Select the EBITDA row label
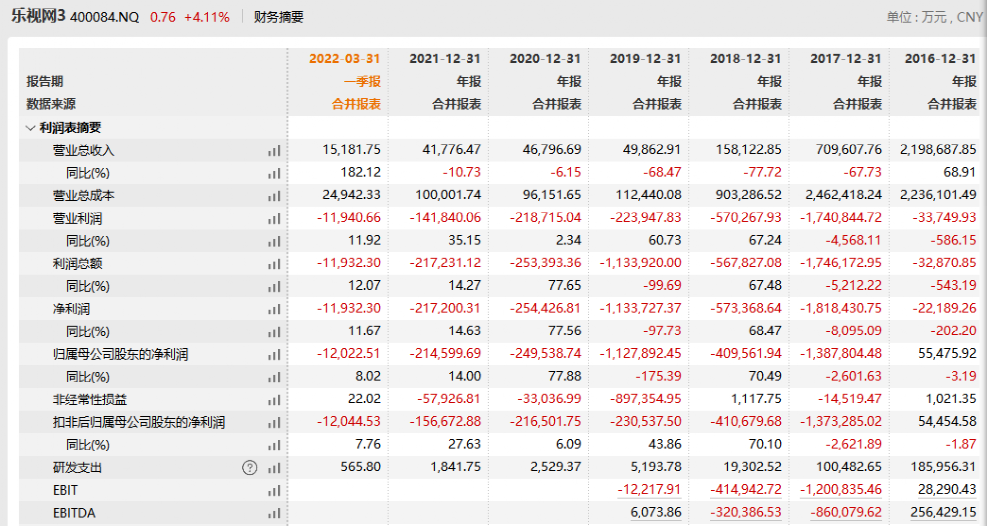Image resolution: width=987 pixels, height=526 pixels. (74, 513)
